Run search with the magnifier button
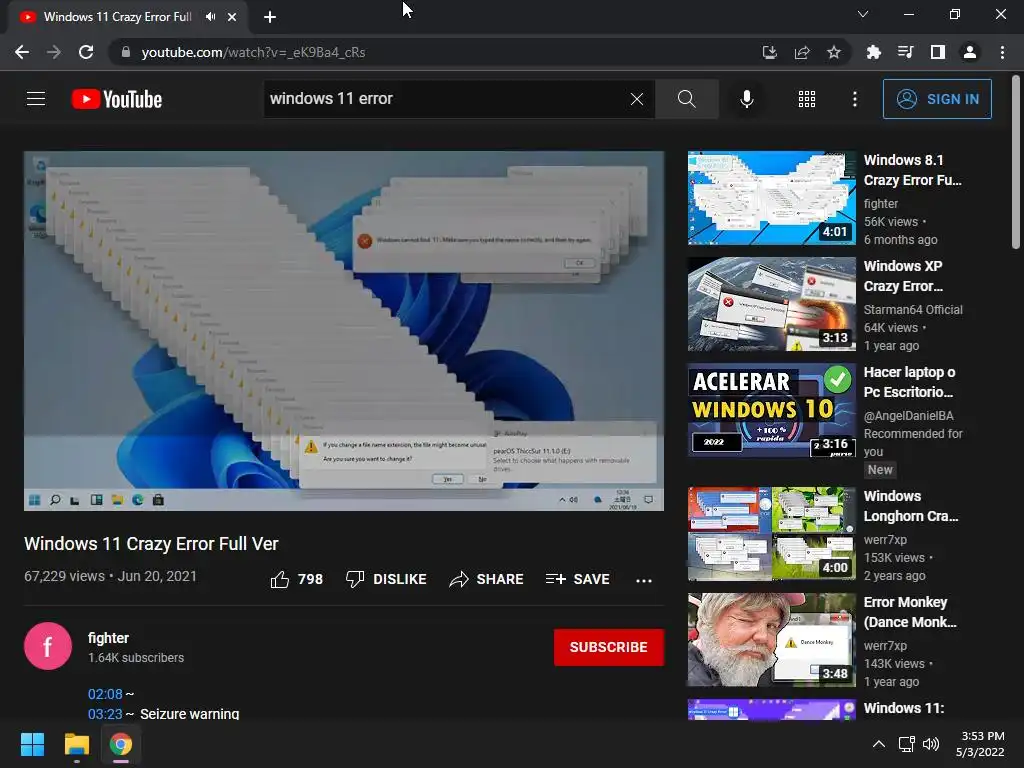 coord(687,99)
